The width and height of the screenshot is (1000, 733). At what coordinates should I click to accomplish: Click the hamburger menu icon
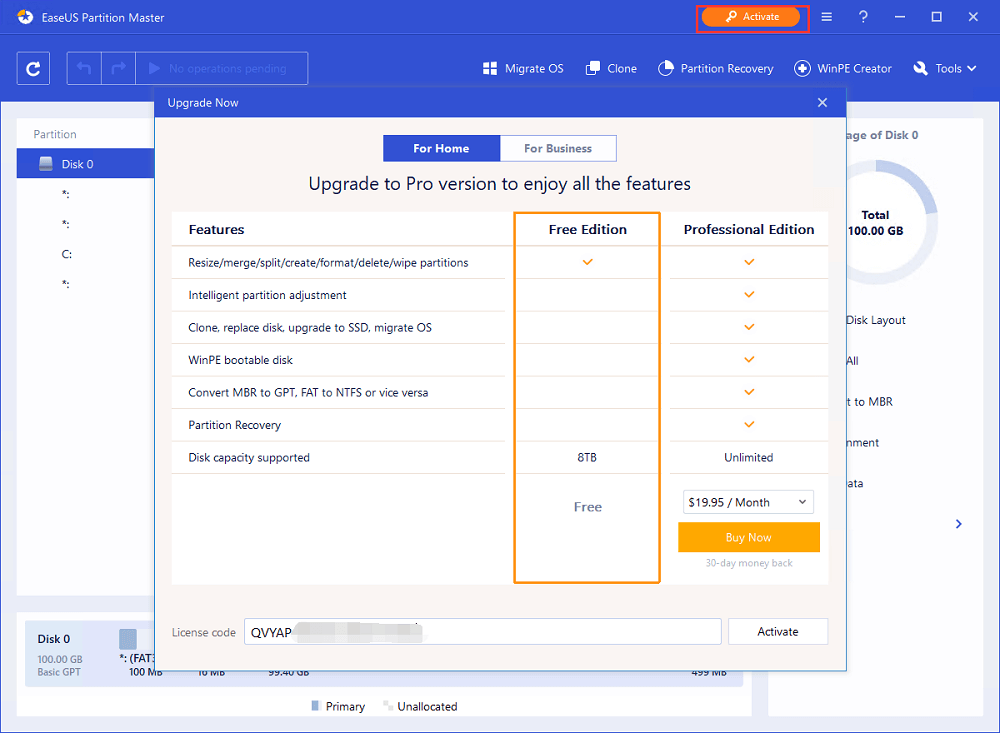829,16
